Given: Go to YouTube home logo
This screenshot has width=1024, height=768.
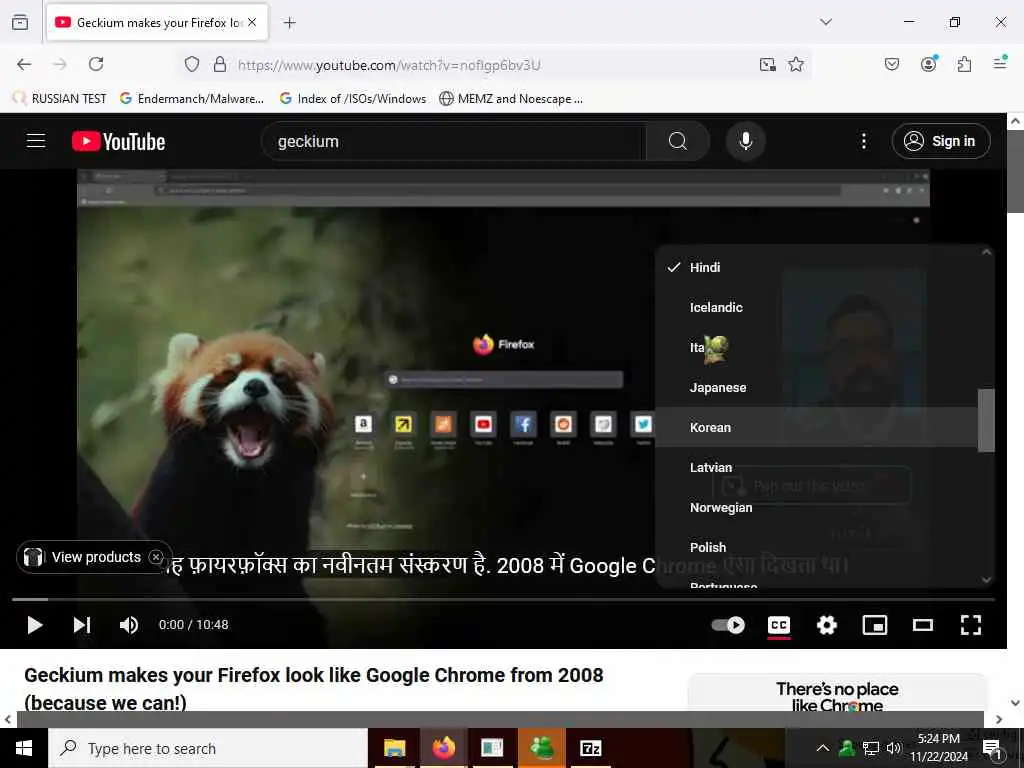Looking at the screenshot, I should tap(118, 141).
